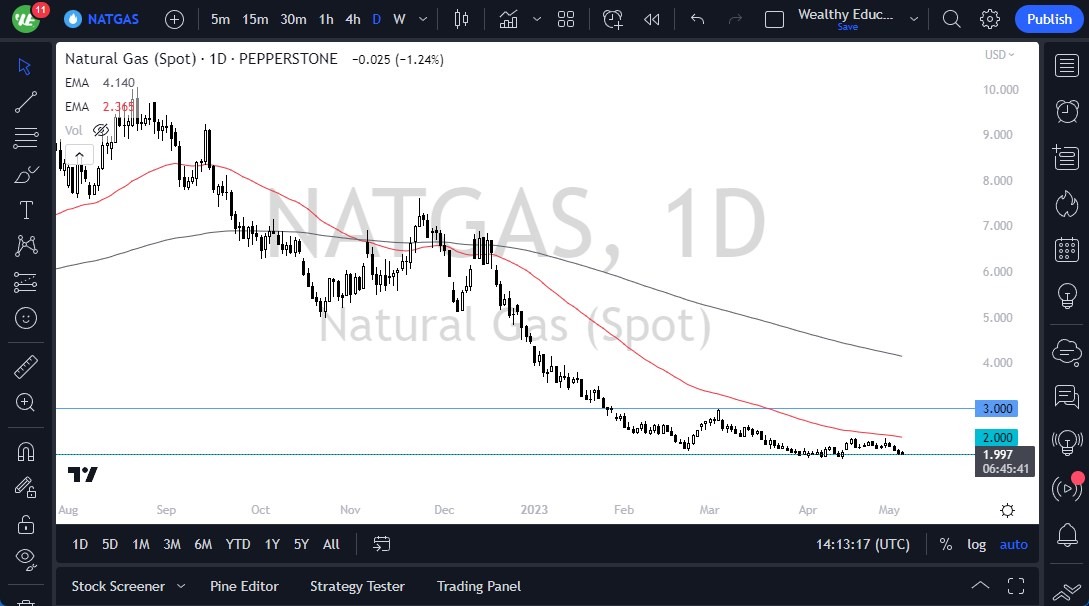The image size is (1089, 606).
Task: Open the select layout setup square
Action: coord(774,19)
